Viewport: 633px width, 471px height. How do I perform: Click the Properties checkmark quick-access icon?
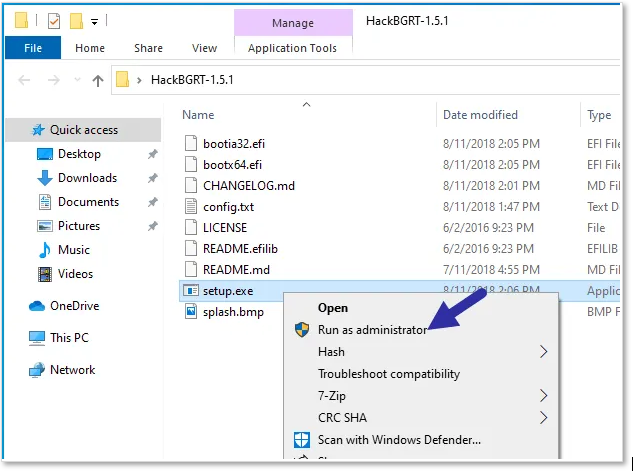tap(54, 21)
